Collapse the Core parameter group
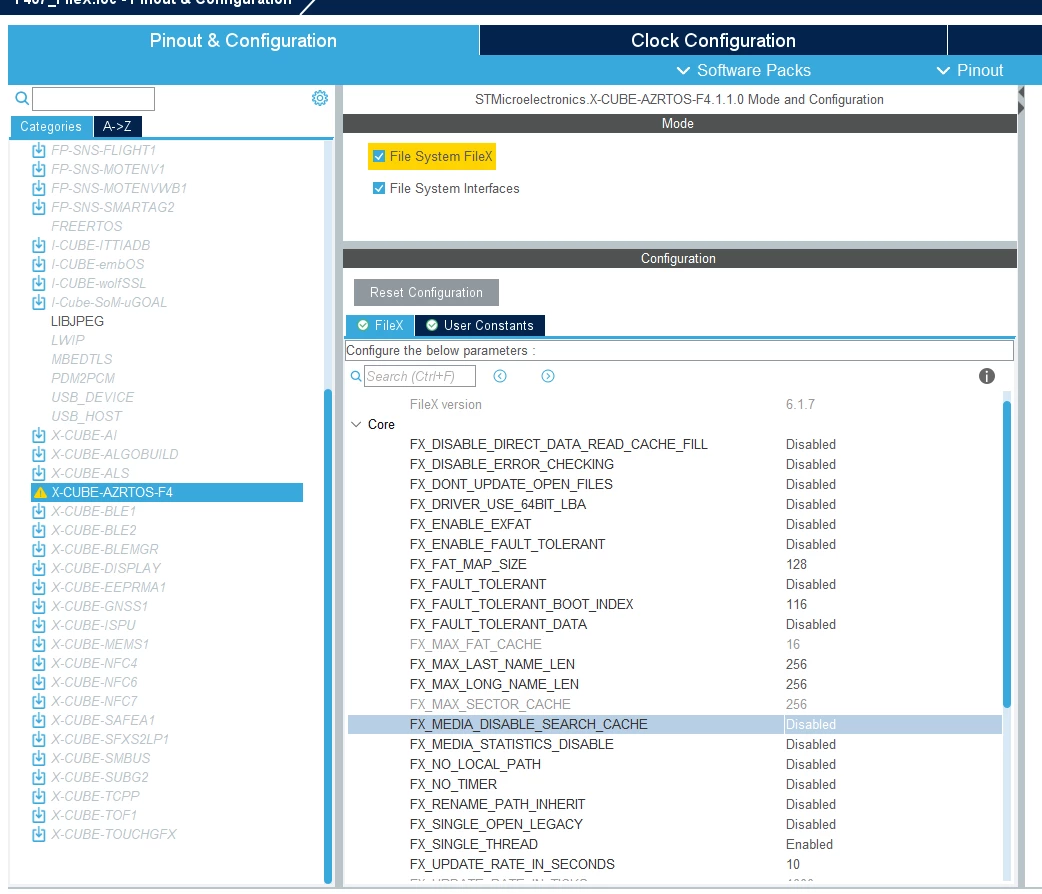The width and height of the screenshot is (1042, 894). (356, 424)
